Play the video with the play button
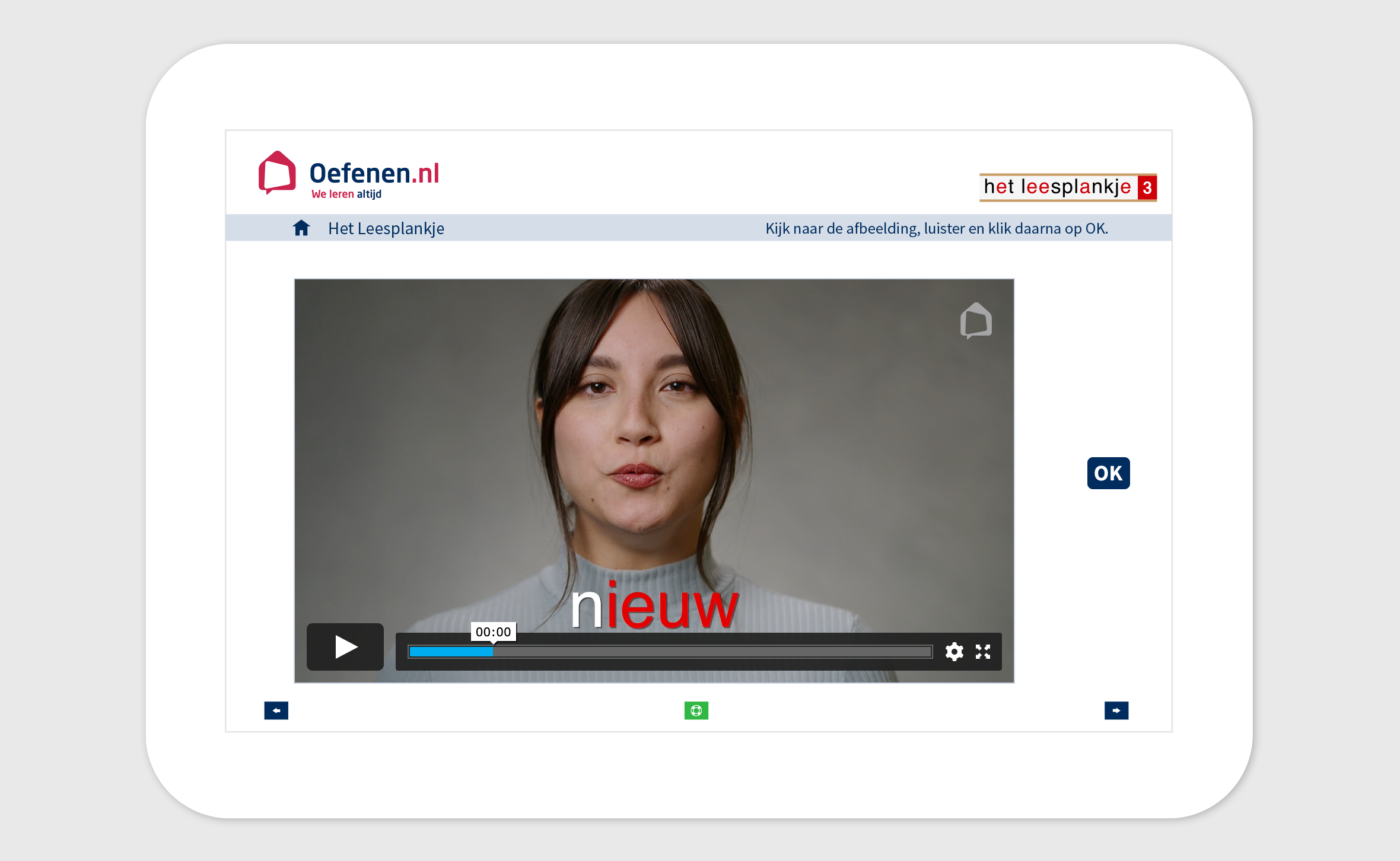This screenshot has width=1400, height=861. tap(345, 646)
